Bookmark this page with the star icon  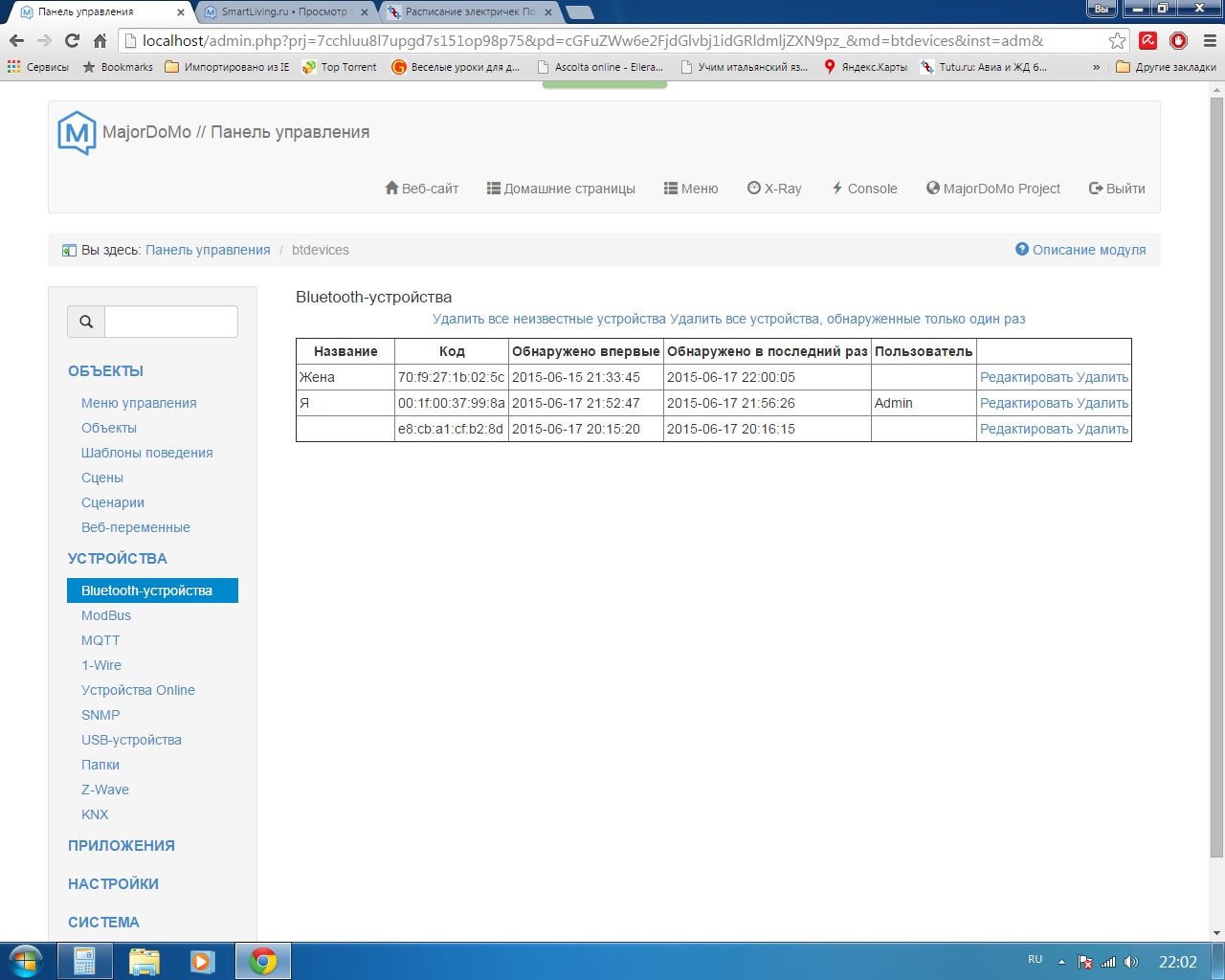click(x=1117, y=41)
